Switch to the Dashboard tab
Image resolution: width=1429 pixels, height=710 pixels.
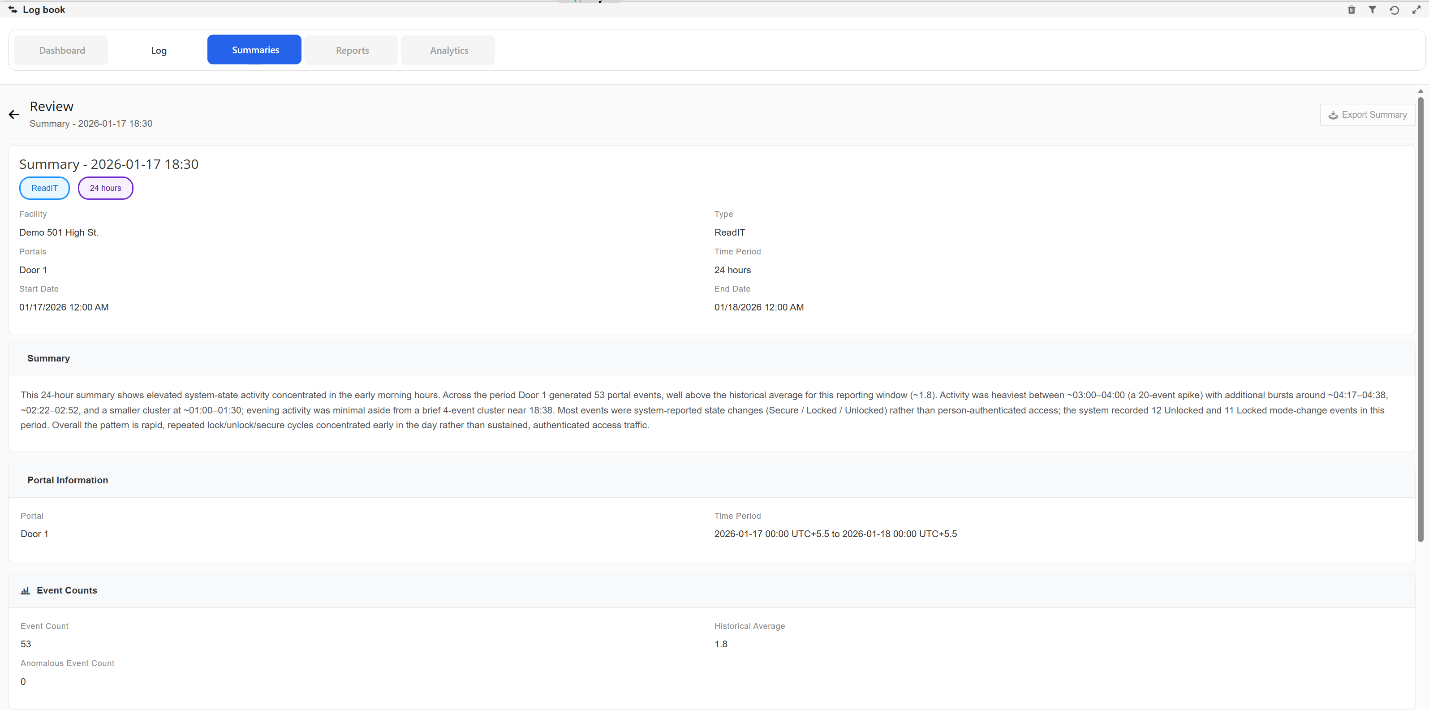coord(61,50)
